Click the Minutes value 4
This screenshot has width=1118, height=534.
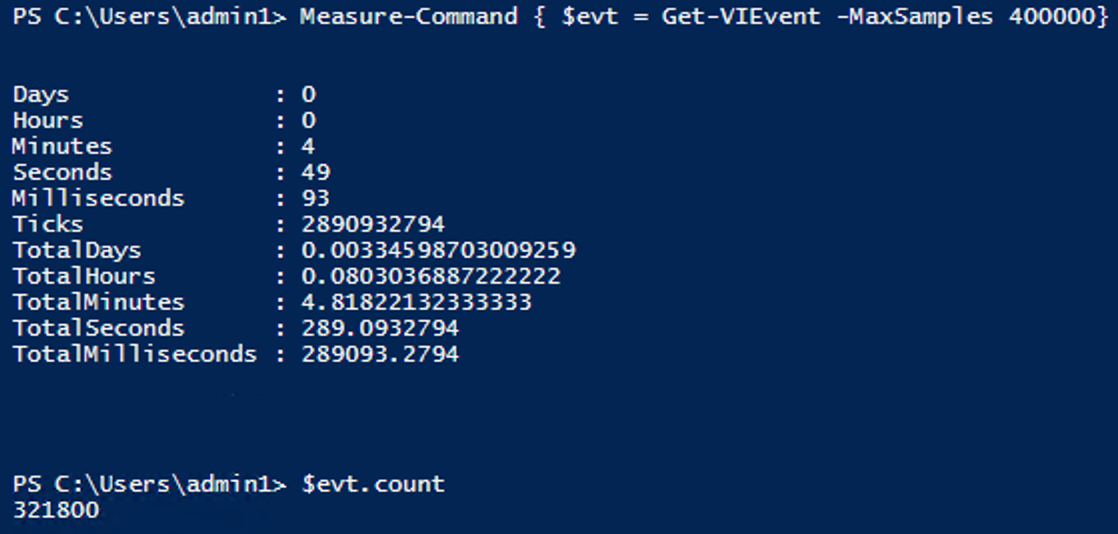point(309,147)
